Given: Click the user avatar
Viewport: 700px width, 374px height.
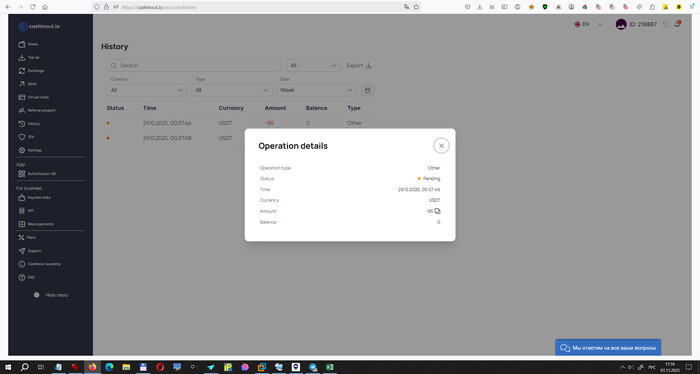Looking at the screenshot, I should (621, 25).
